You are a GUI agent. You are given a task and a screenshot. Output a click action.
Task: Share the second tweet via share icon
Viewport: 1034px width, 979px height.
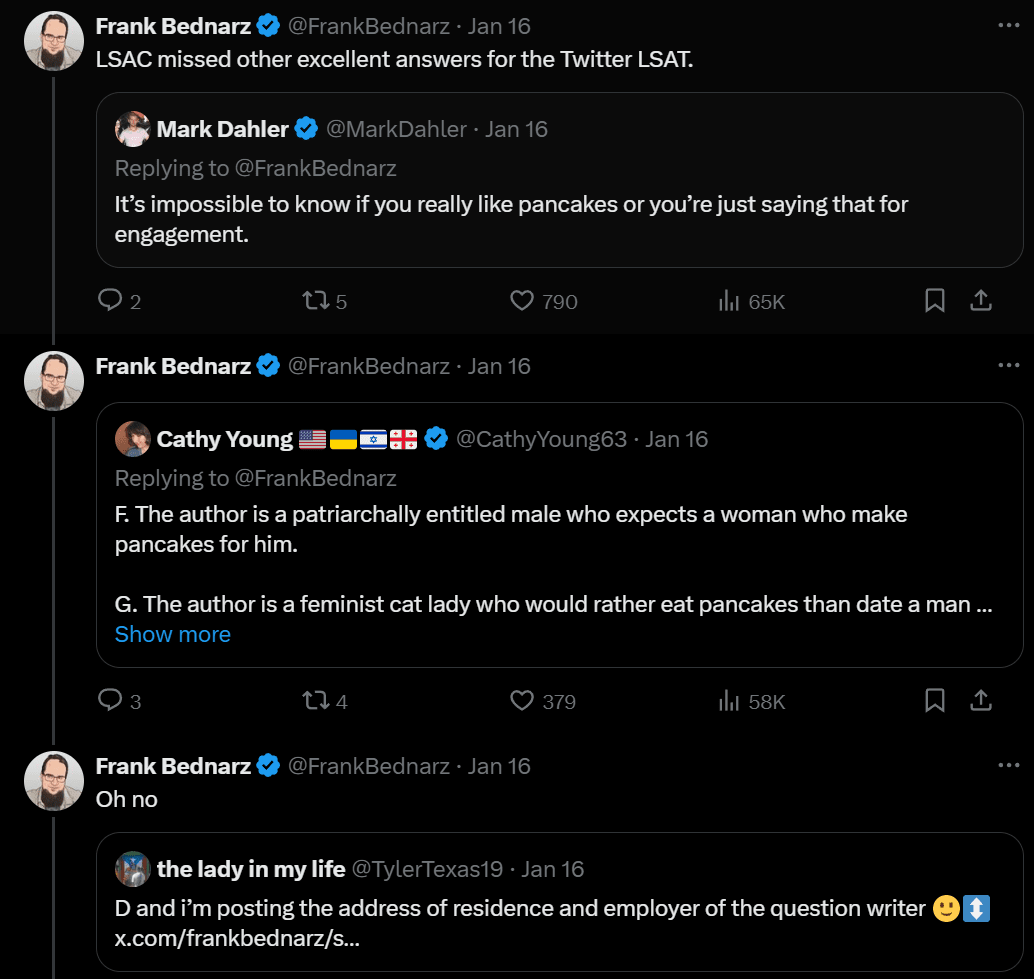coord(981,700)
